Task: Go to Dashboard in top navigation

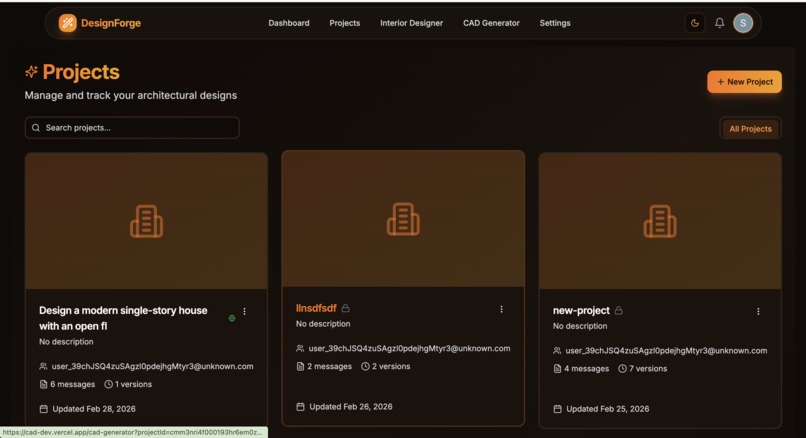Action: pyautogui.click(x=289, y=23)
